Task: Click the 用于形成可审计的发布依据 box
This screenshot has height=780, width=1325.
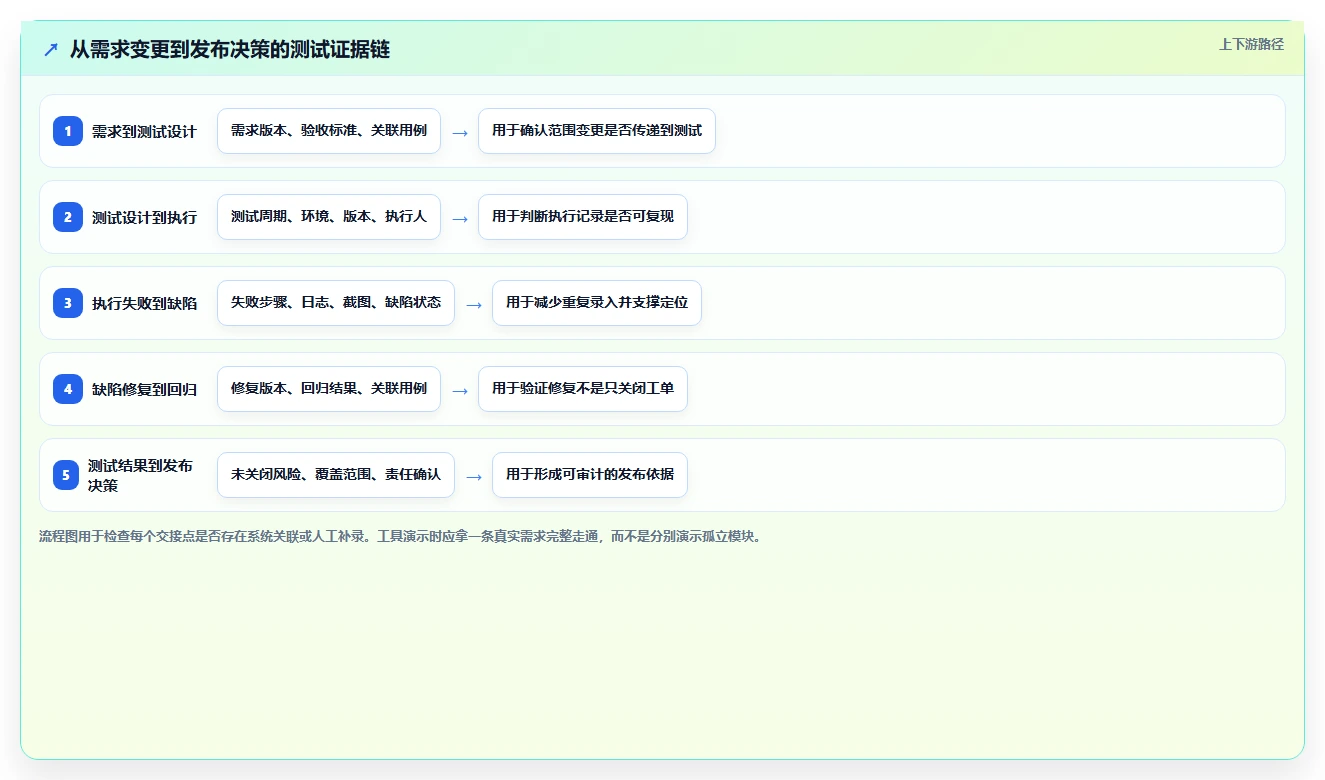Action: click(x=590, y=475)
